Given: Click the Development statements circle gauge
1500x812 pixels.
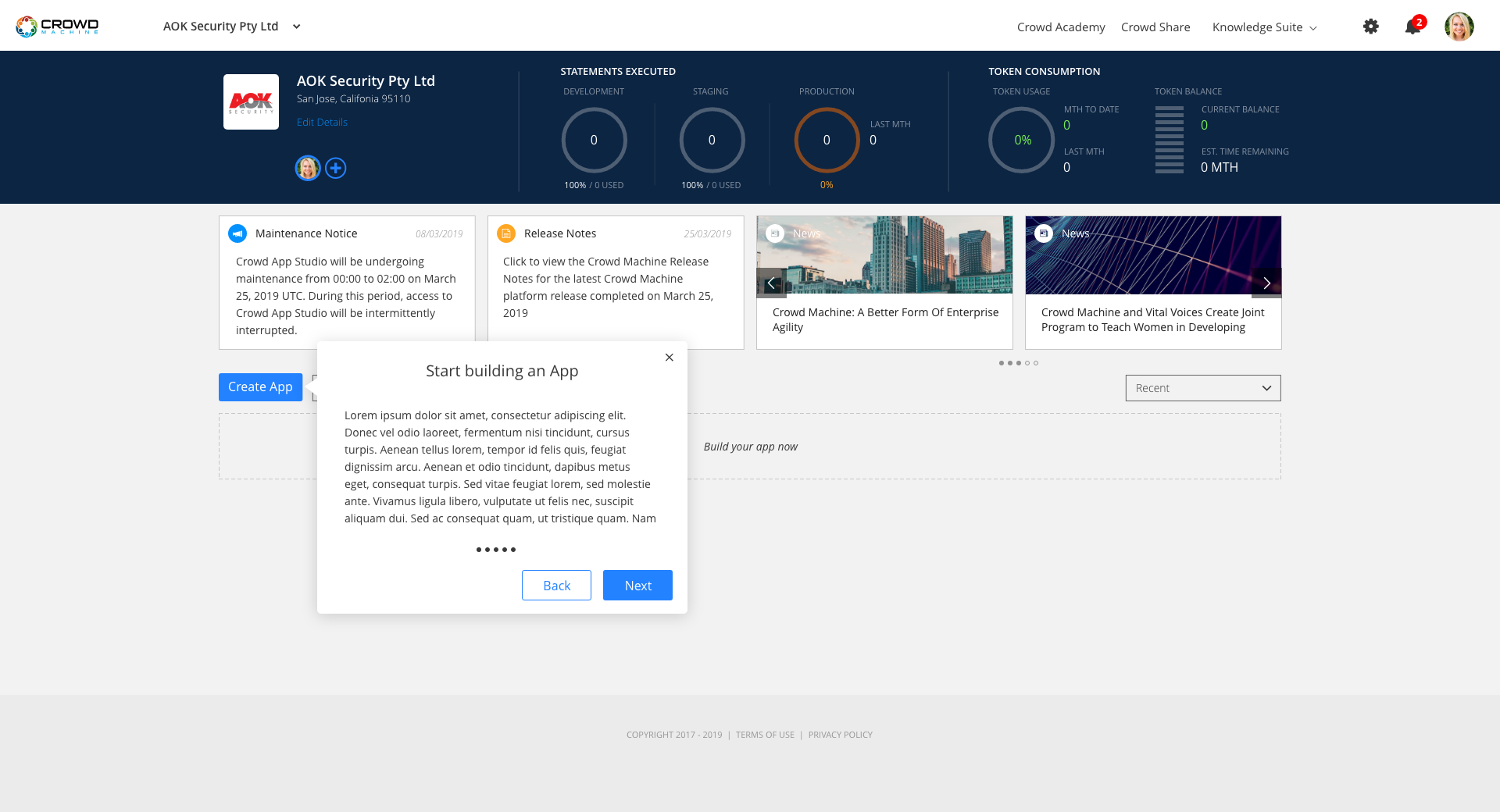Looking at the screenshot, I should [594, 141].
